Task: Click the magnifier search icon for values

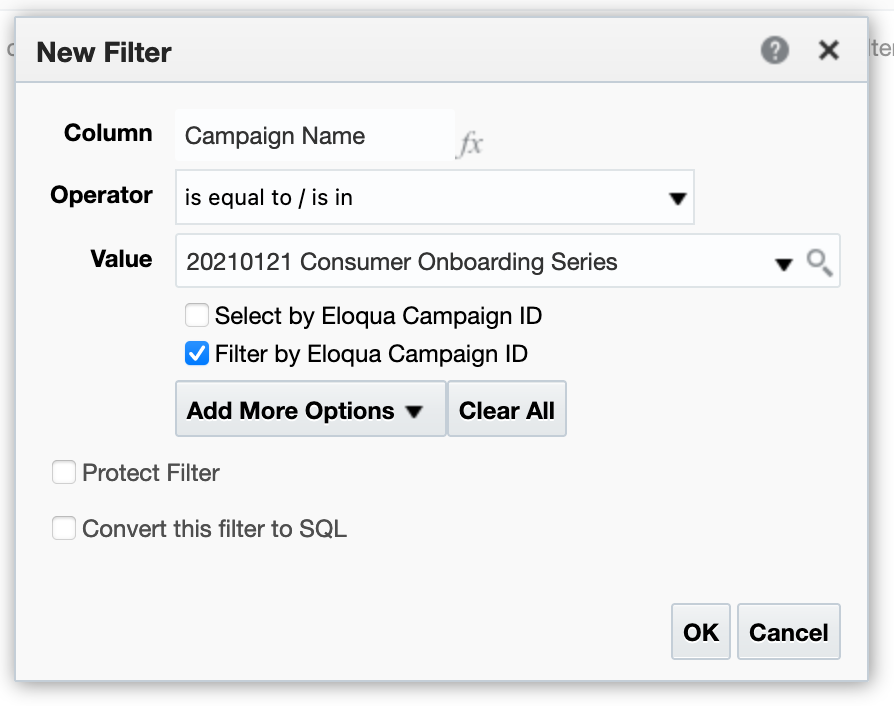Action: (x=819, y=263)
